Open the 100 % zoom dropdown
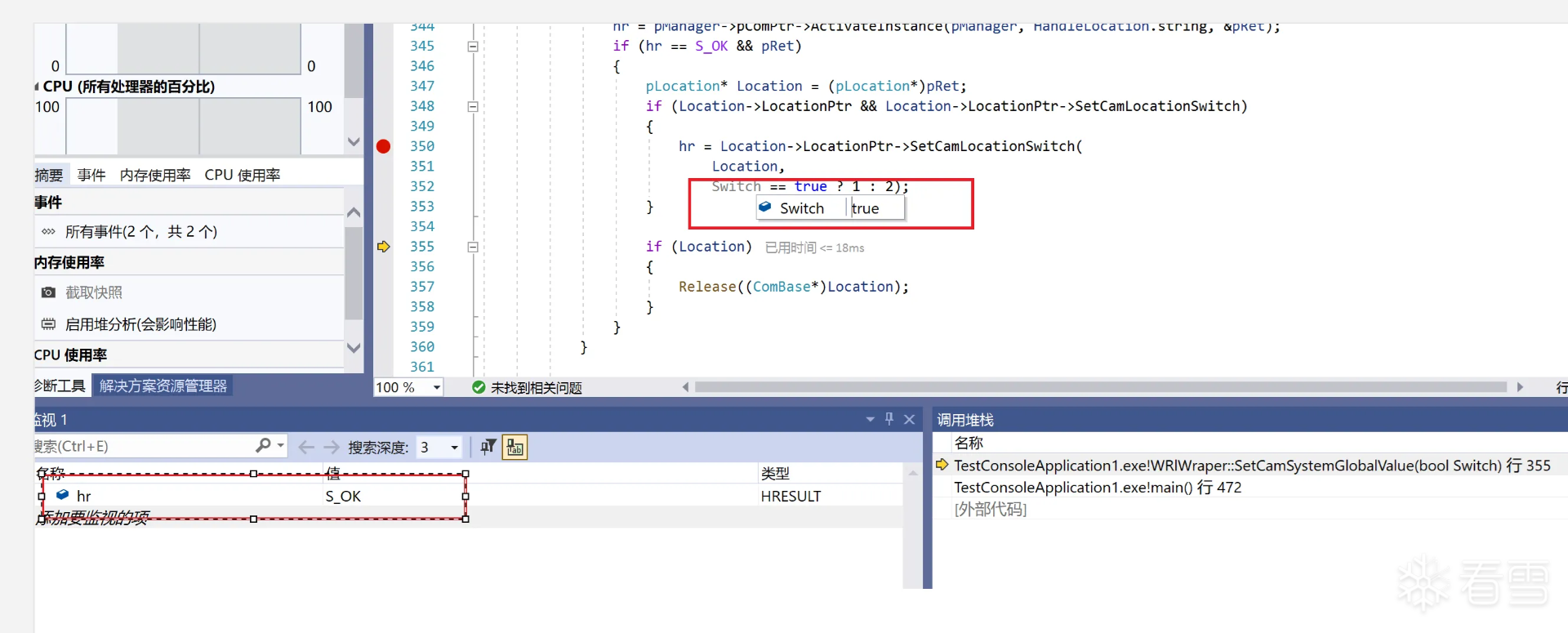Viewport: 1568px width, 633px height. tap(437, 387)
